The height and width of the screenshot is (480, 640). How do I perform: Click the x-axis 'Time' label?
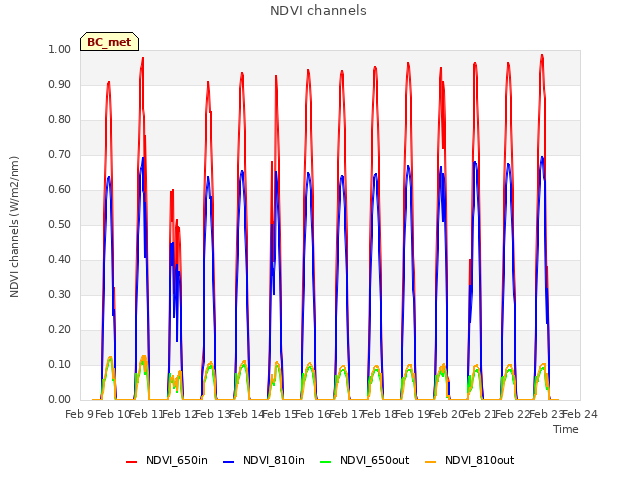566,429
